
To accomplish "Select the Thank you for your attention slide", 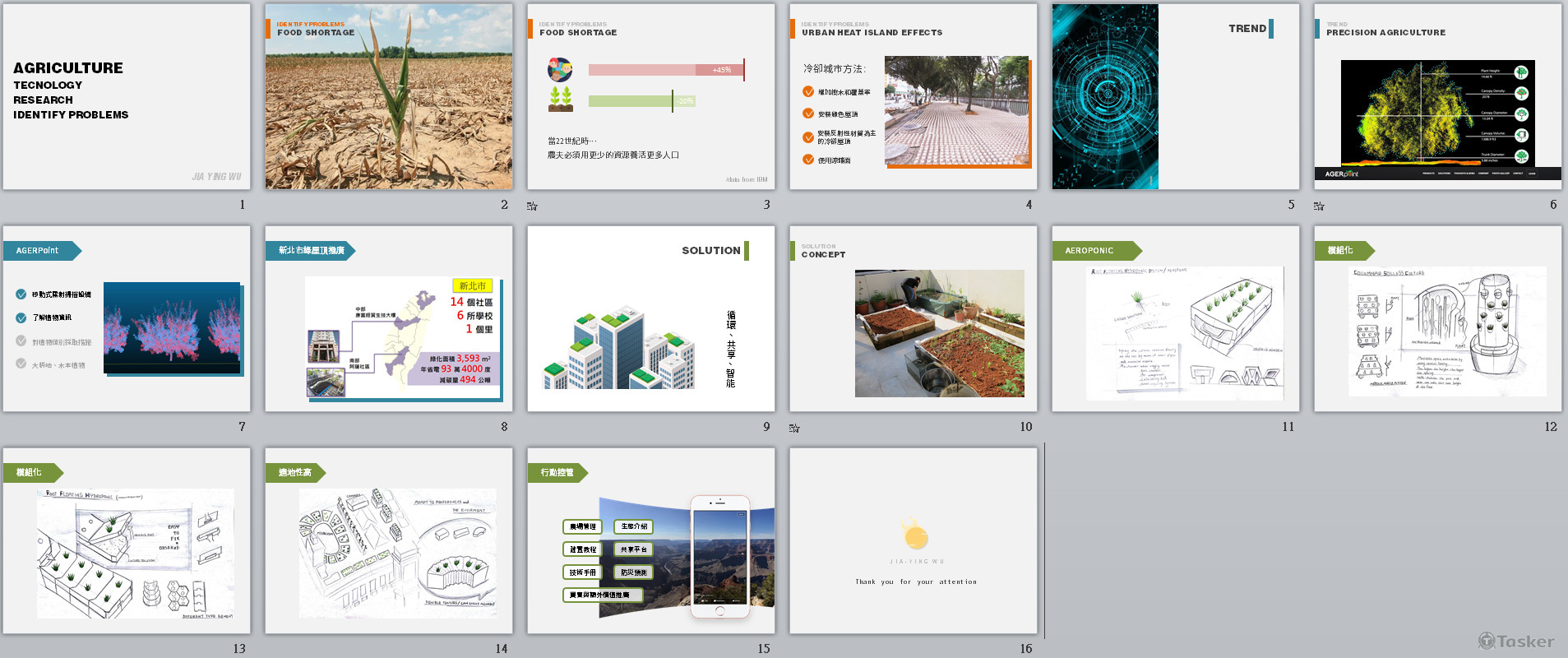I will click(913, 541).
